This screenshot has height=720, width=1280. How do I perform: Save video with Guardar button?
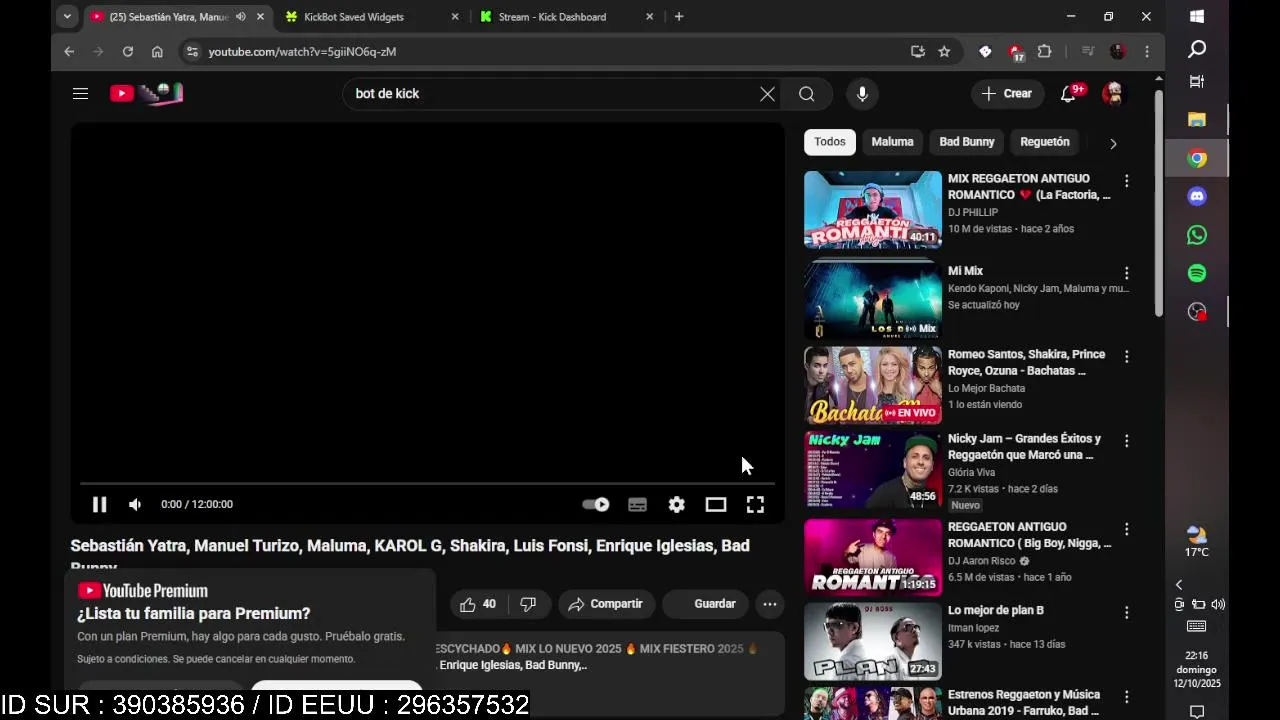(x=705, y=604)
